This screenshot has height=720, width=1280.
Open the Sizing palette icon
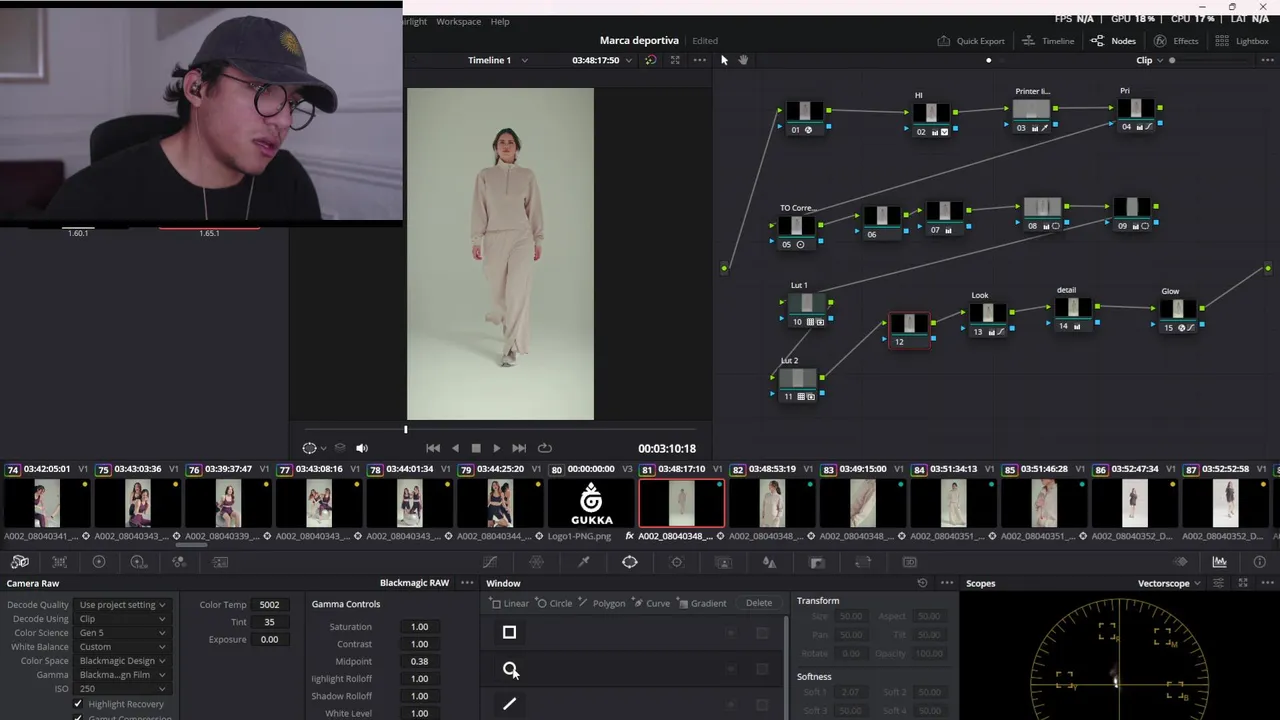click(x=863, y=562)
